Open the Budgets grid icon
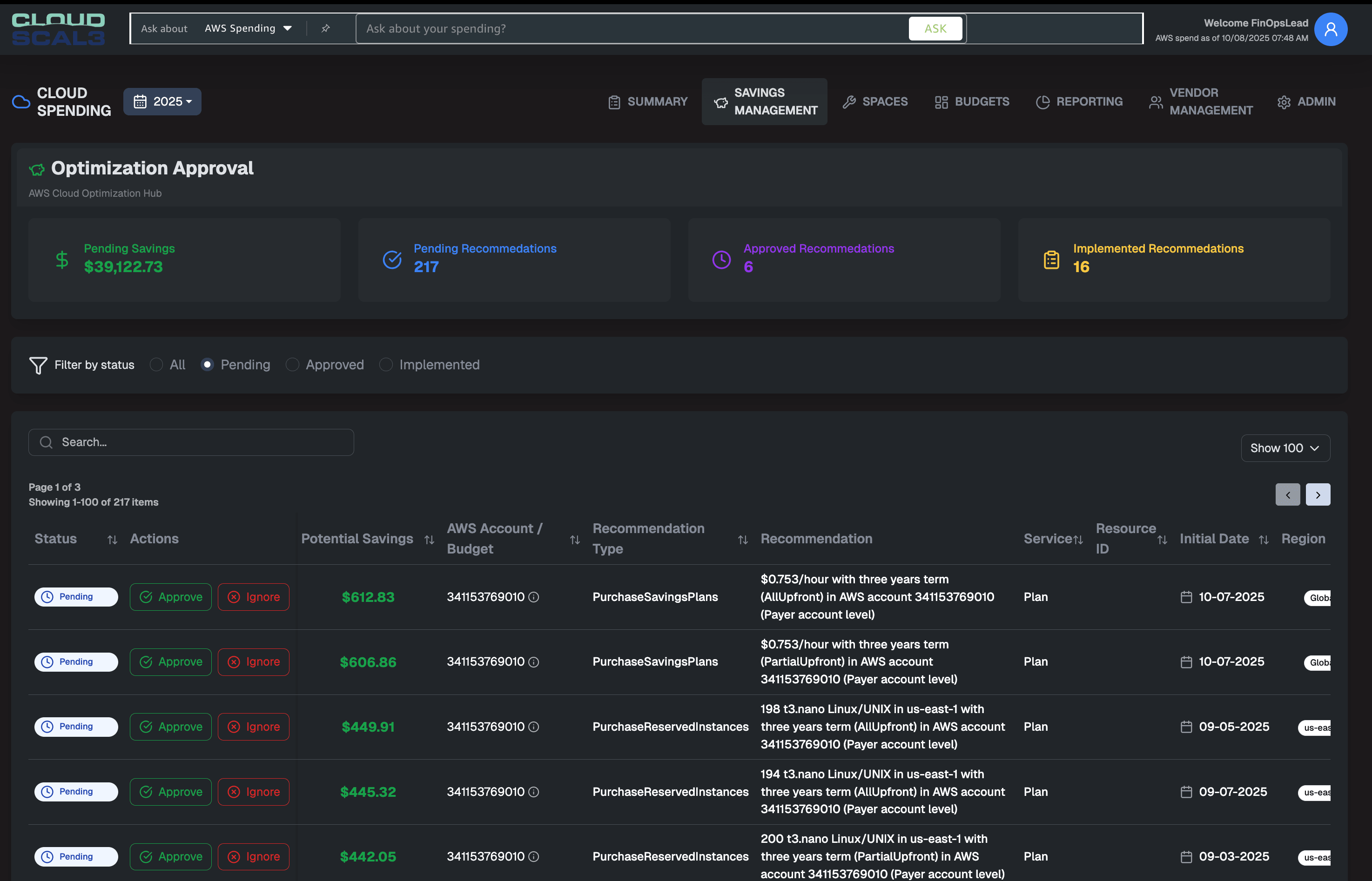 (941, 101)
